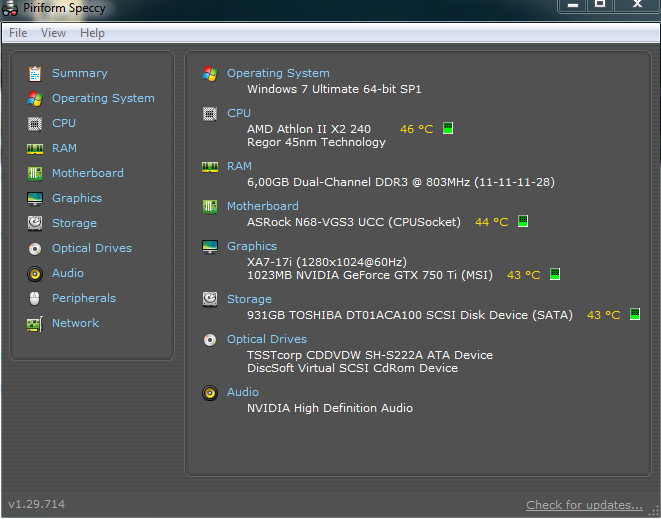Viewport: 661px width, 519px height.
Task: Click the Graphics monitor icon in summary panel
Action: (210, 247)
